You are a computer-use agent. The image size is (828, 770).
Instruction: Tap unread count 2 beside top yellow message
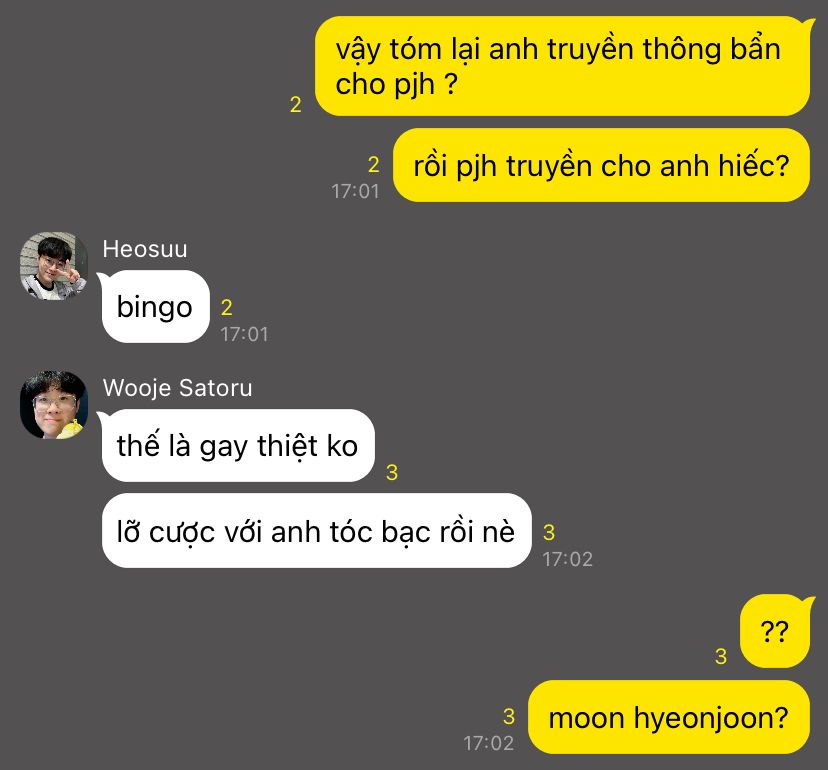point(296,105)
